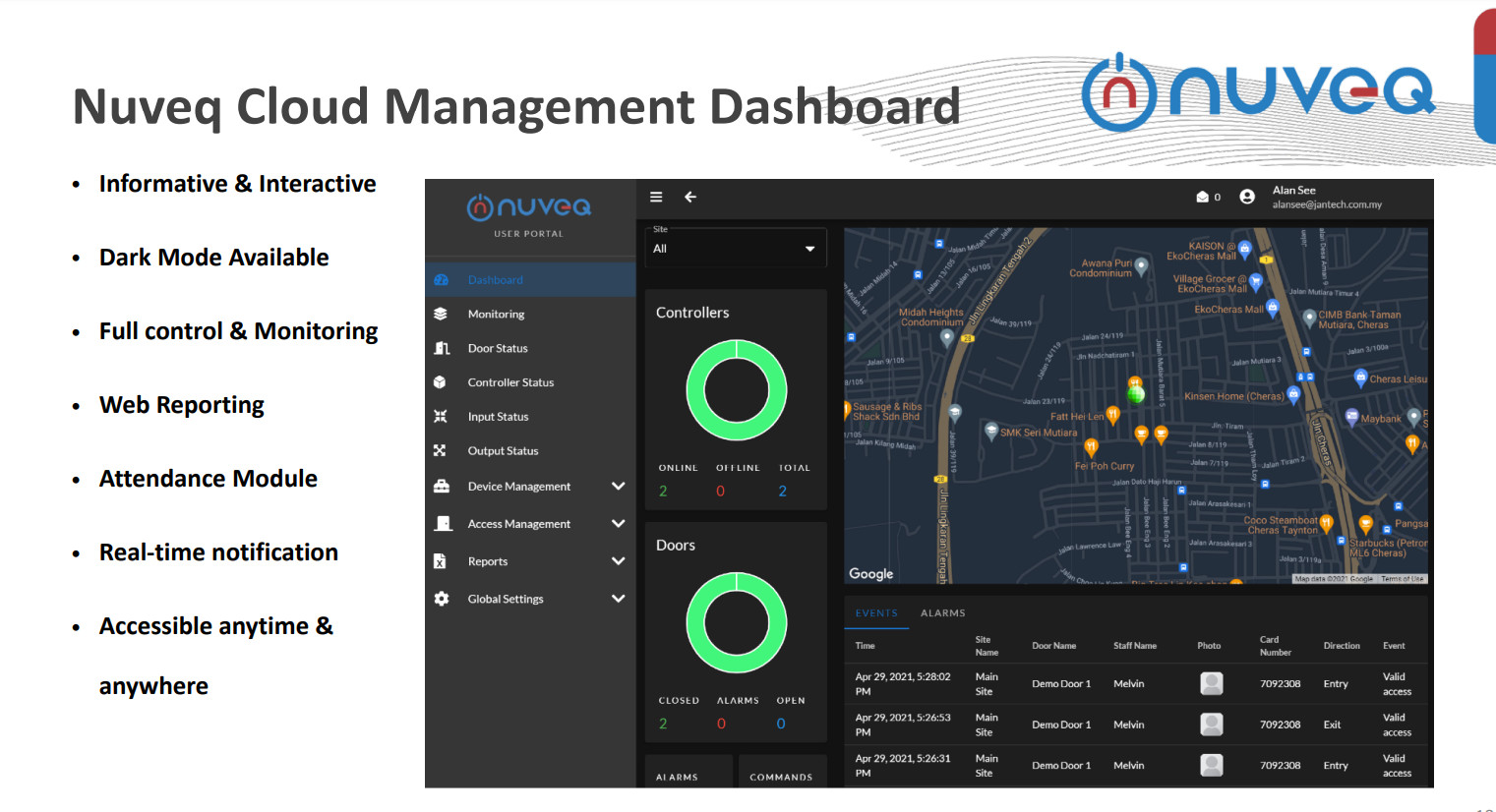Open the notifications inbox icon
Image resolution: width=1496 pixels, height=812 pixels.
point(1202,197)
